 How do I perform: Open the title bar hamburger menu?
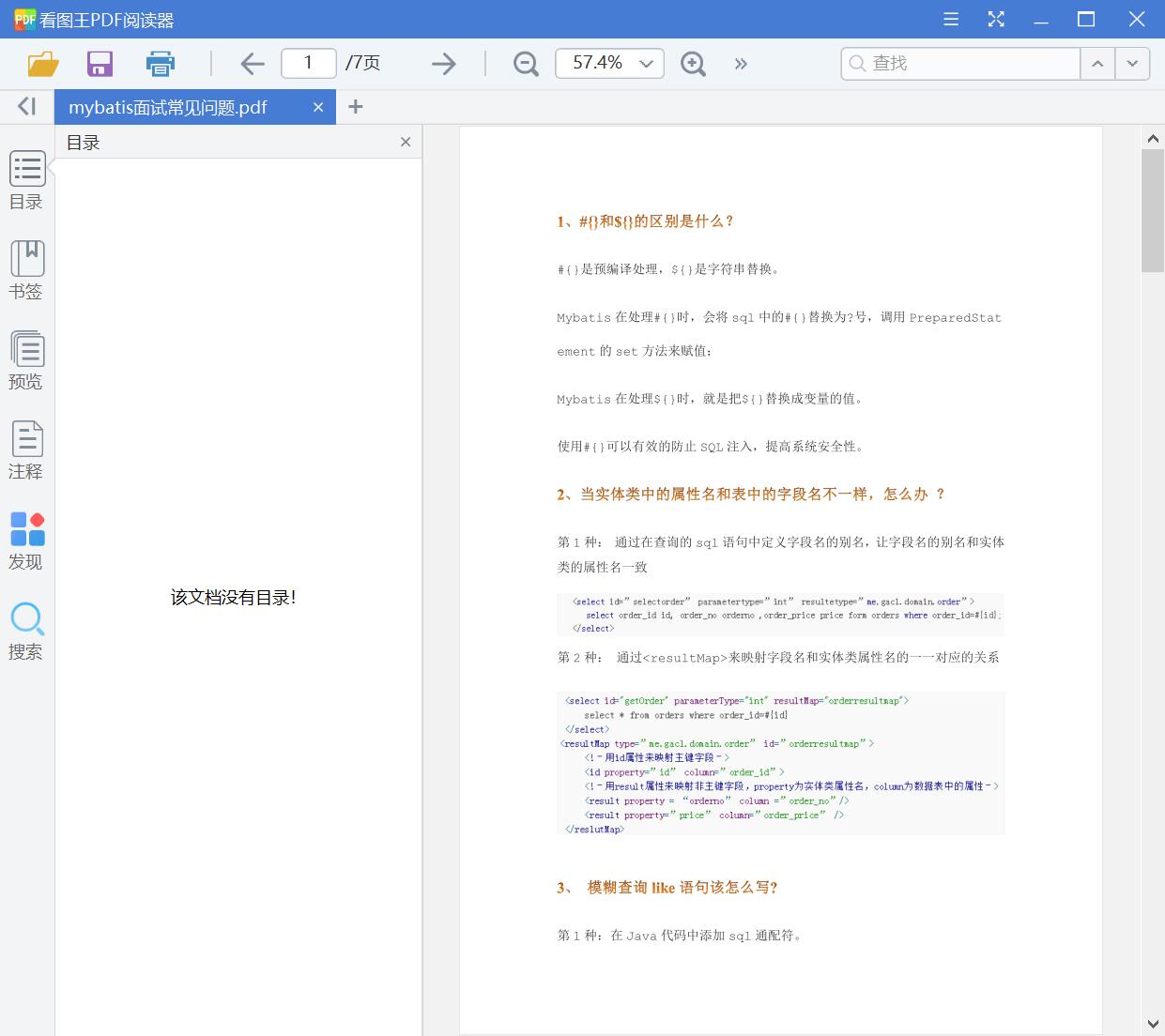(951, 19)
